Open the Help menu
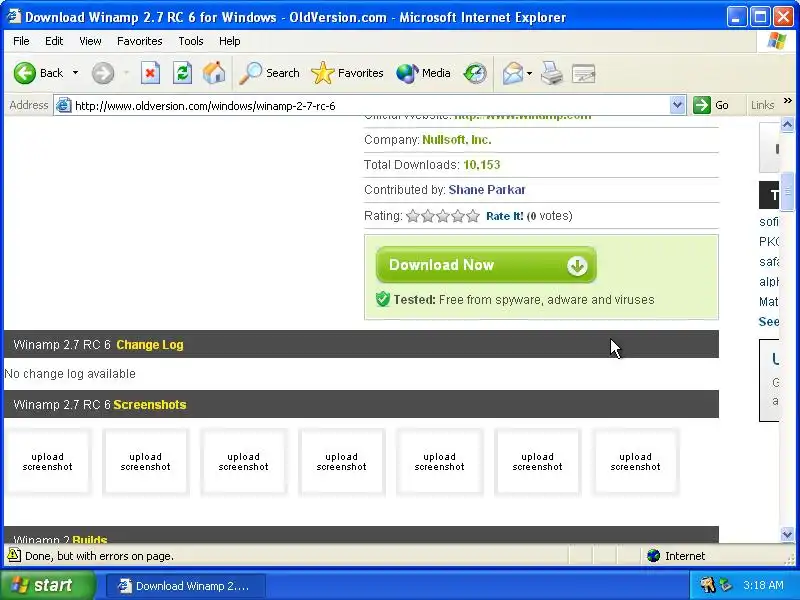Image resolution: width=800 pixels, height=600 pixels. [x=230, y=41]
